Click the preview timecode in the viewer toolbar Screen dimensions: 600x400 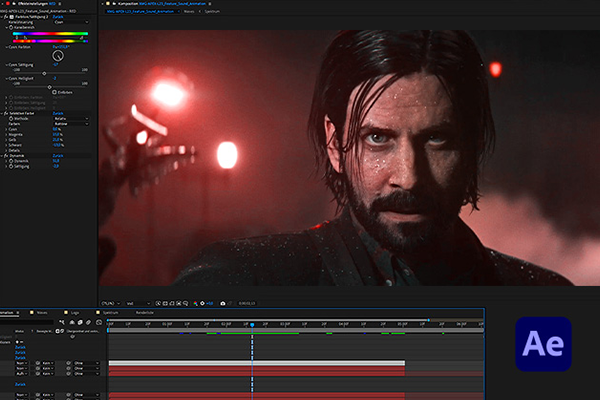click(x=247, y=303)
